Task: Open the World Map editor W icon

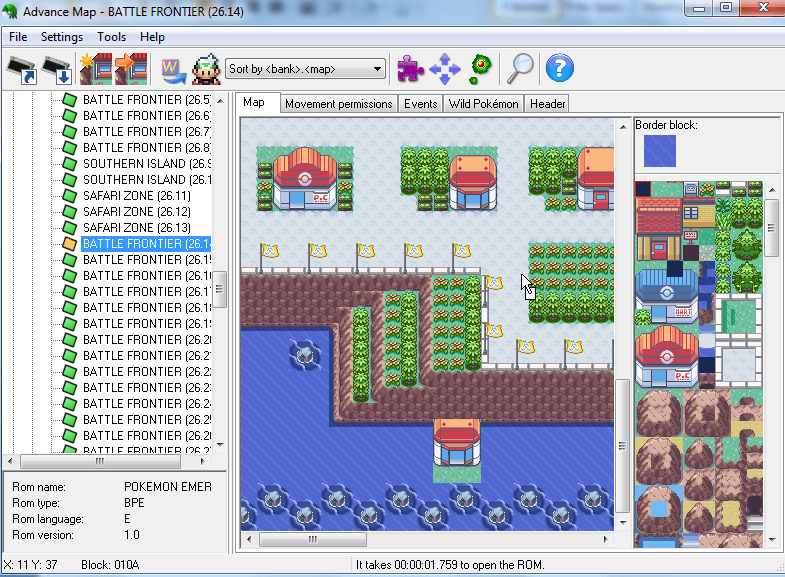Action: pyautogui.click(x=173, y=69)
